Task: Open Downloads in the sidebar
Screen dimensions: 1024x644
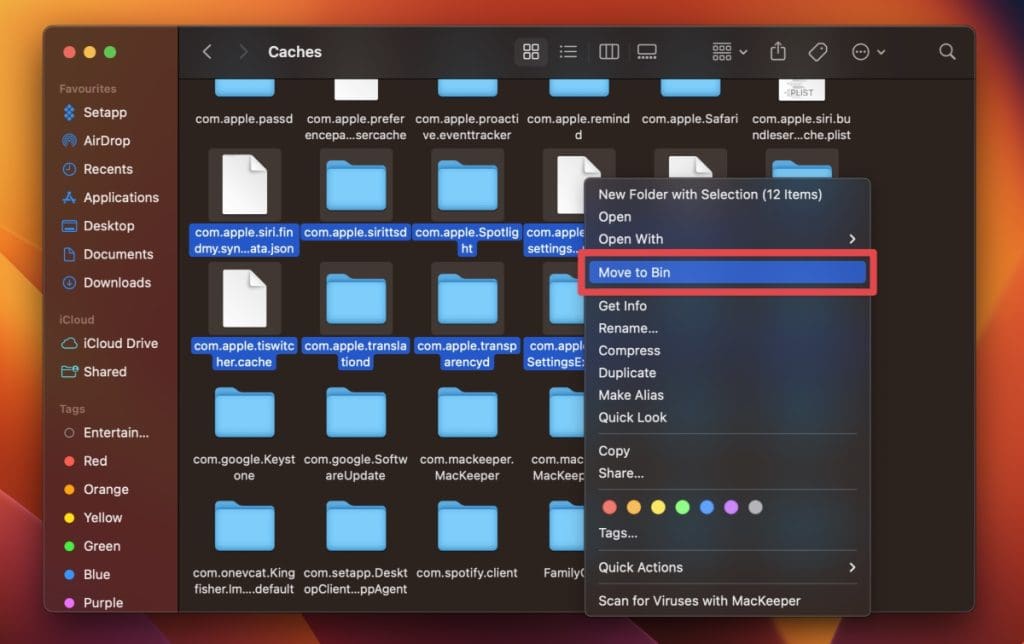Action: point(117,283)
